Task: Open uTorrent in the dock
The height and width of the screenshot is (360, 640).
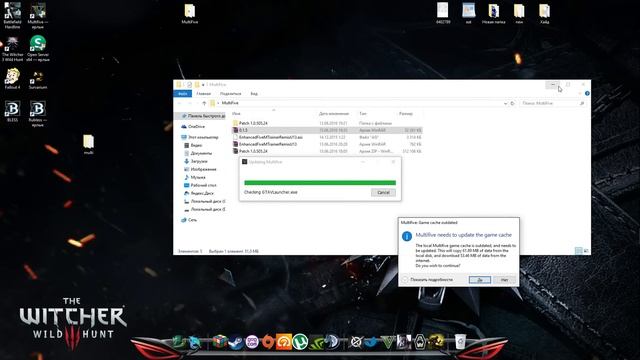Action: tap(300, 342)
